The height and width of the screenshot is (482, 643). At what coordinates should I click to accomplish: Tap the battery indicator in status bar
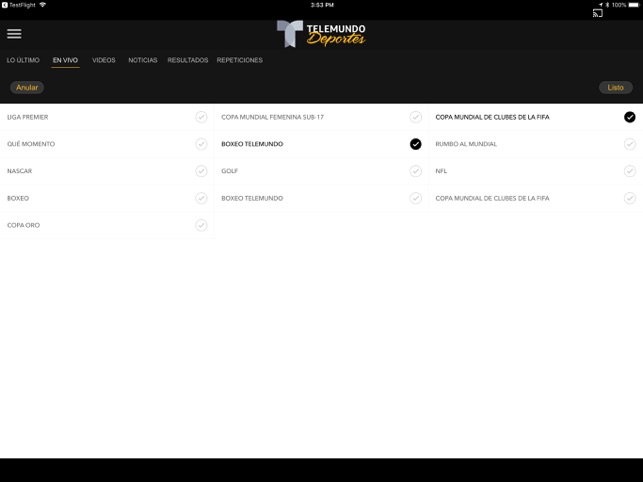(x=634, y=5)
